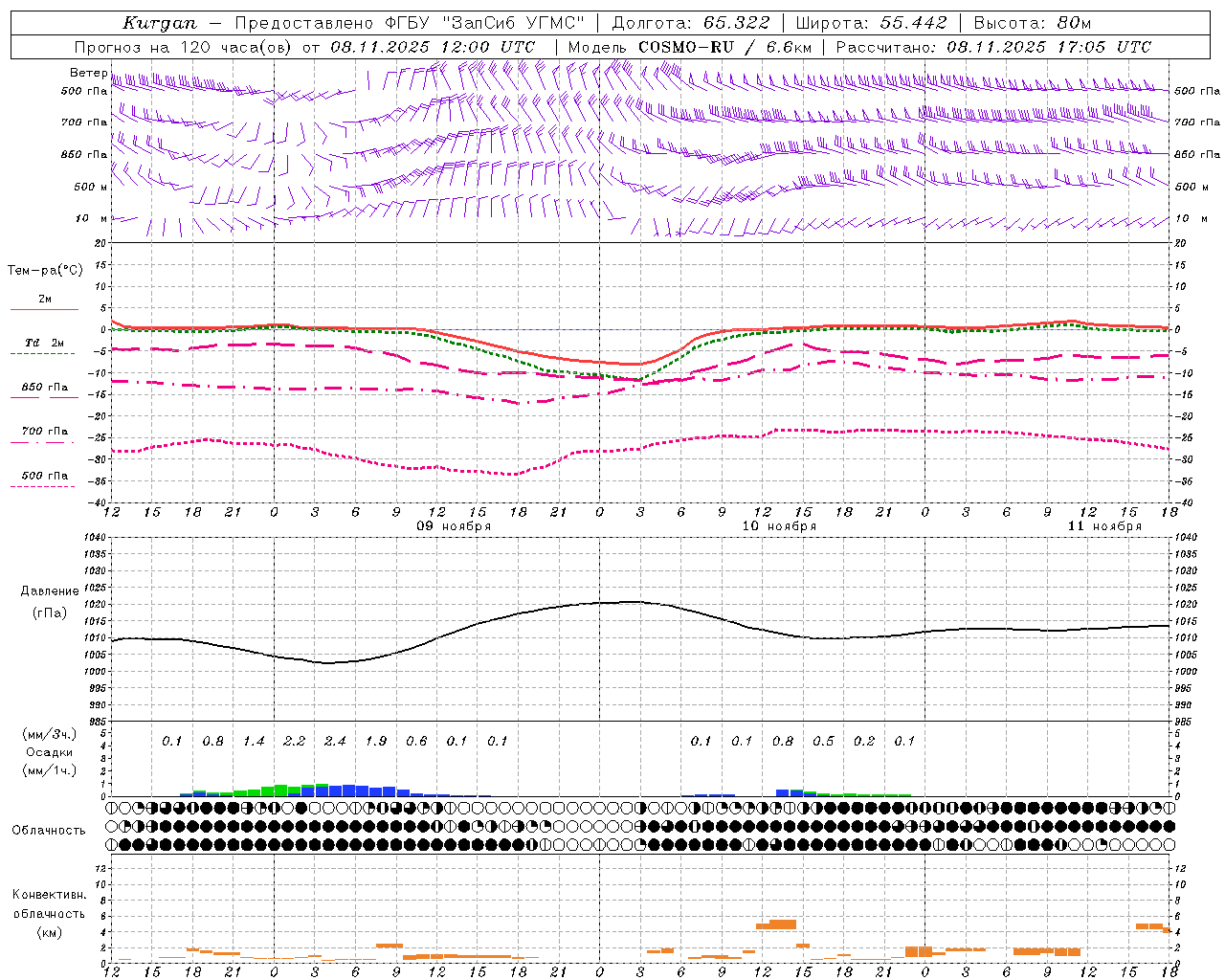Viewport: 1225px width, 980px height.
Task: Click the "(мм/3ч.)" unit label
Action: 50,734
